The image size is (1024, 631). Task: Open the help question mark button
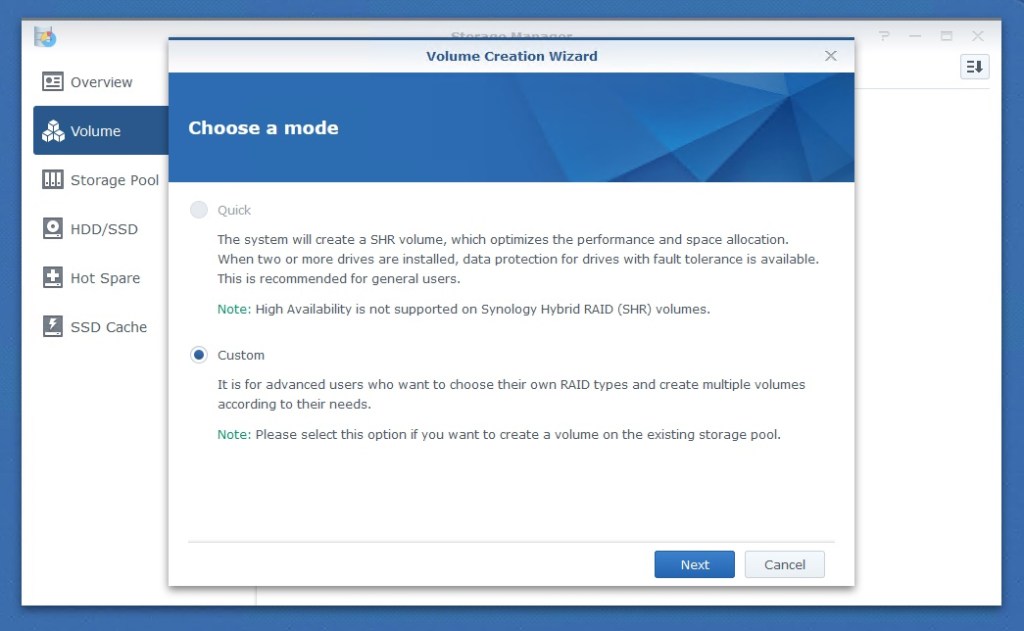pyautogui.click(x=884, y=36)
